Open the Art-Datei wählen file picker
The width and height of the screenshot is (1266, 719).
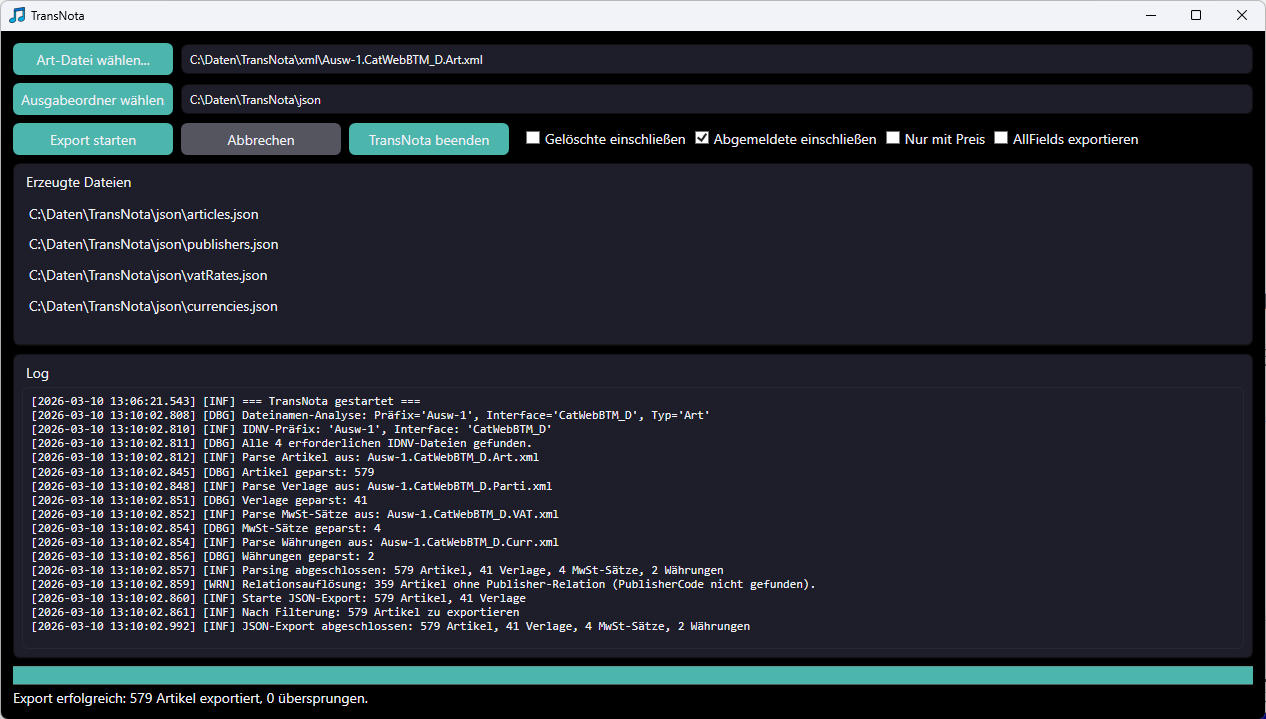point(92,59)
